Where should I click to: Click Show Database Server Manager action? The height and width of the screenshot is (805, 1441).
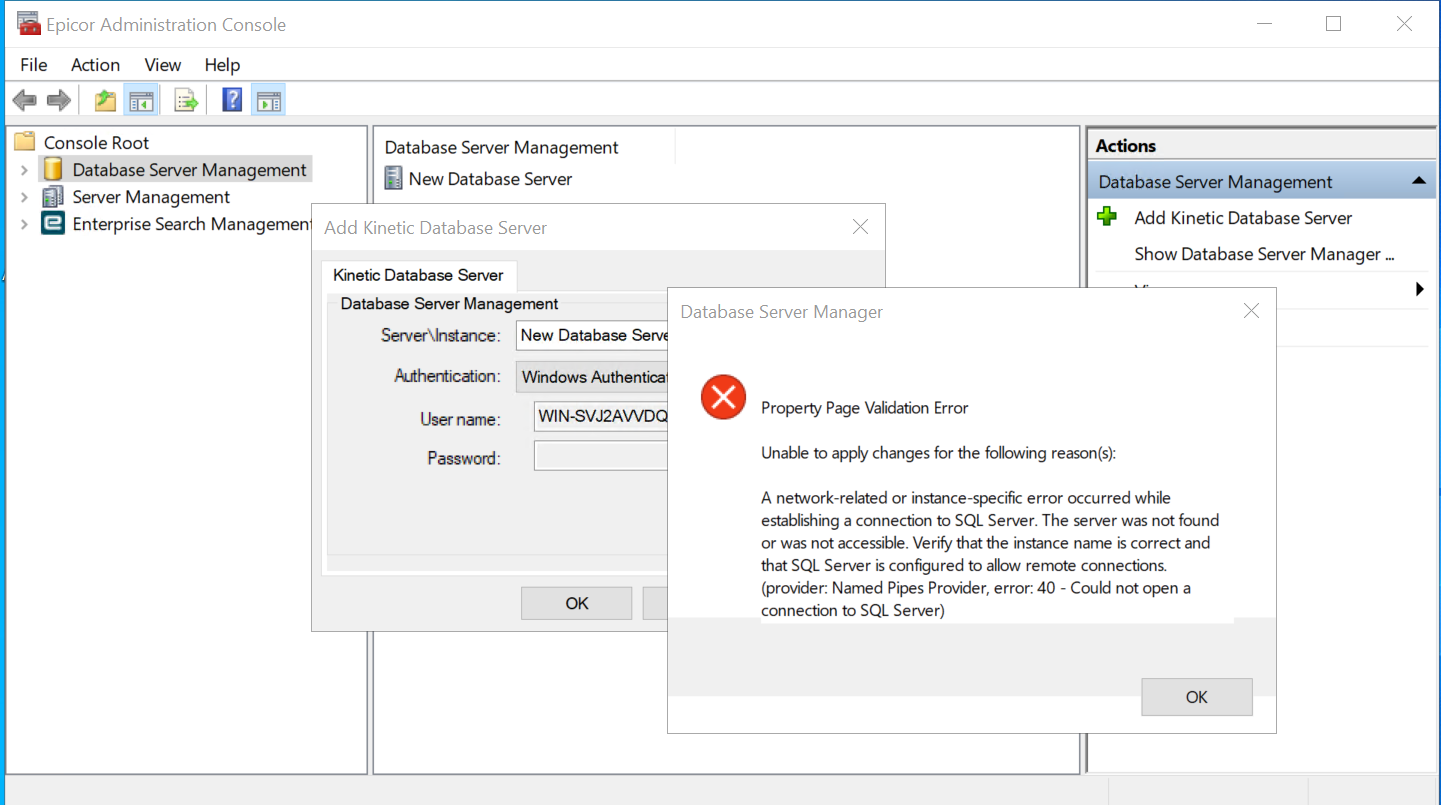tap(1264, 254)
